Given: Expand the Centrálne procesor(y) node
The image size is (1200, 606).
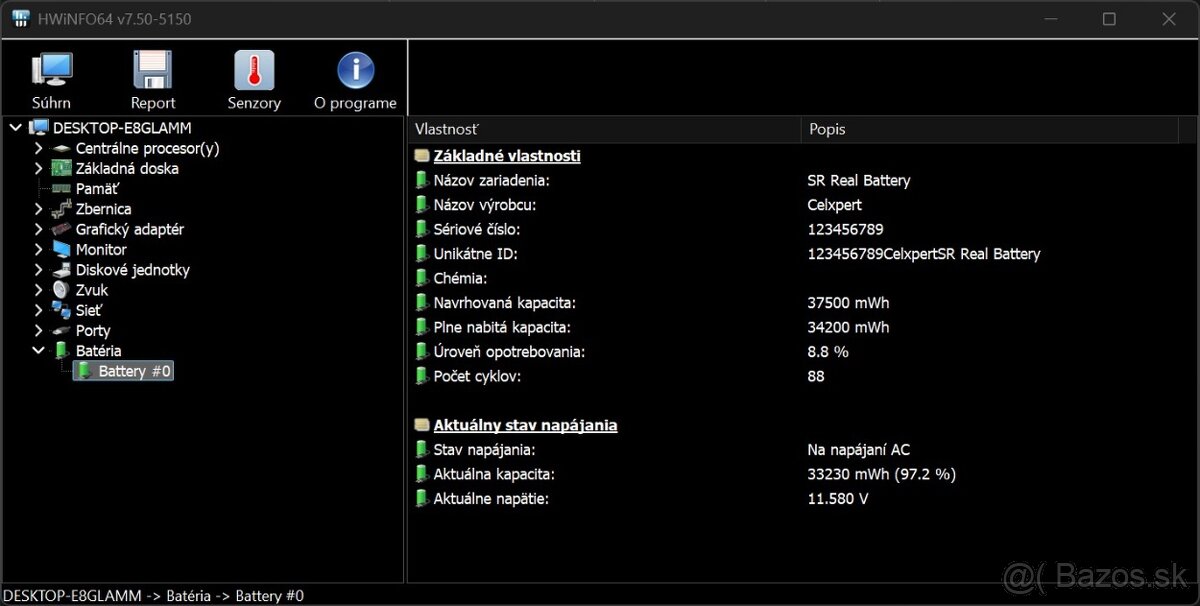Looking at the screenshot, I should (x=39, y=148).
